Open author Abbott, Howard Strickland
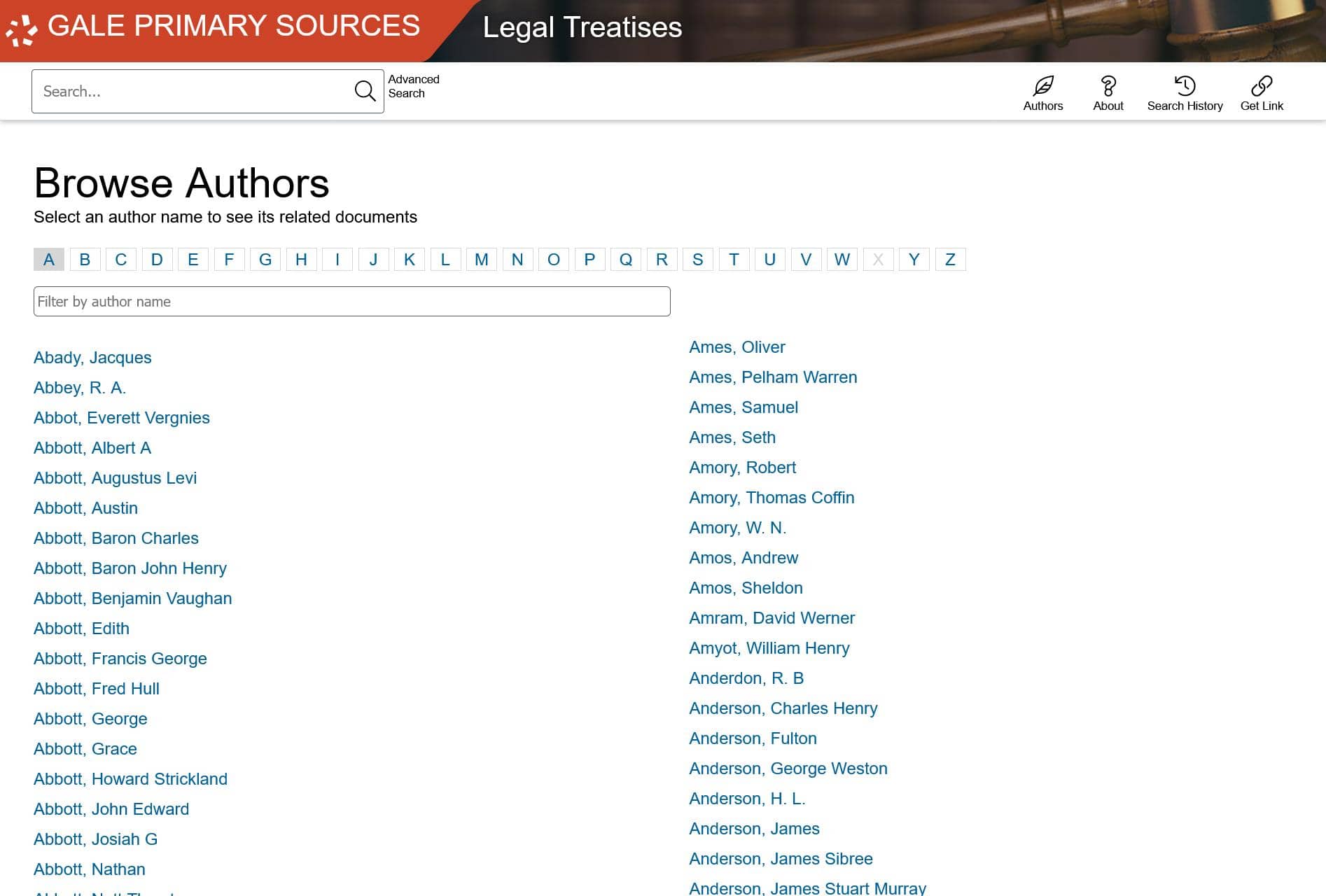Screen dimensions: 1326x896 [131, 779]
